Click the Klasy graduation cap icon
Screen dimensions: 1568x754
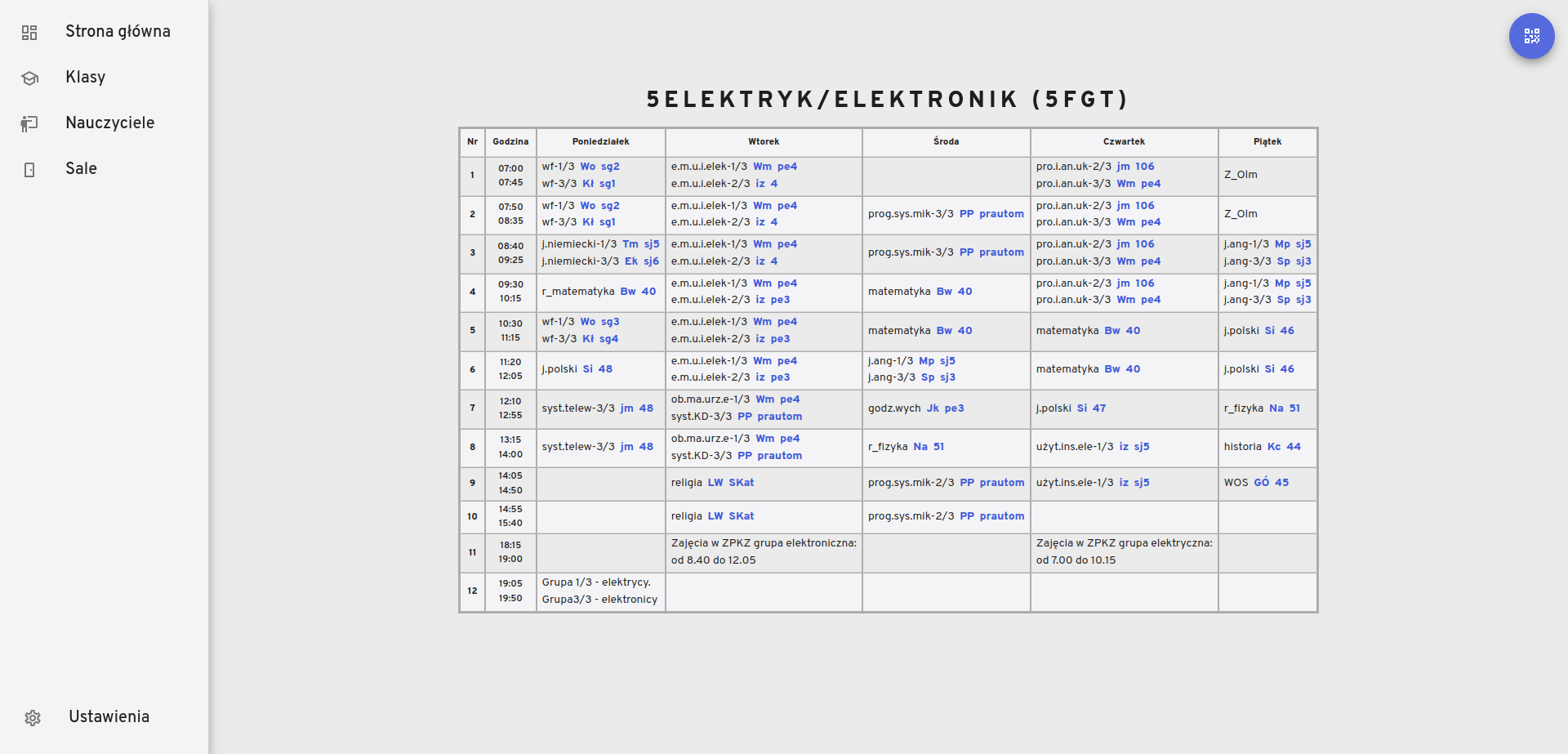(29, 78)
